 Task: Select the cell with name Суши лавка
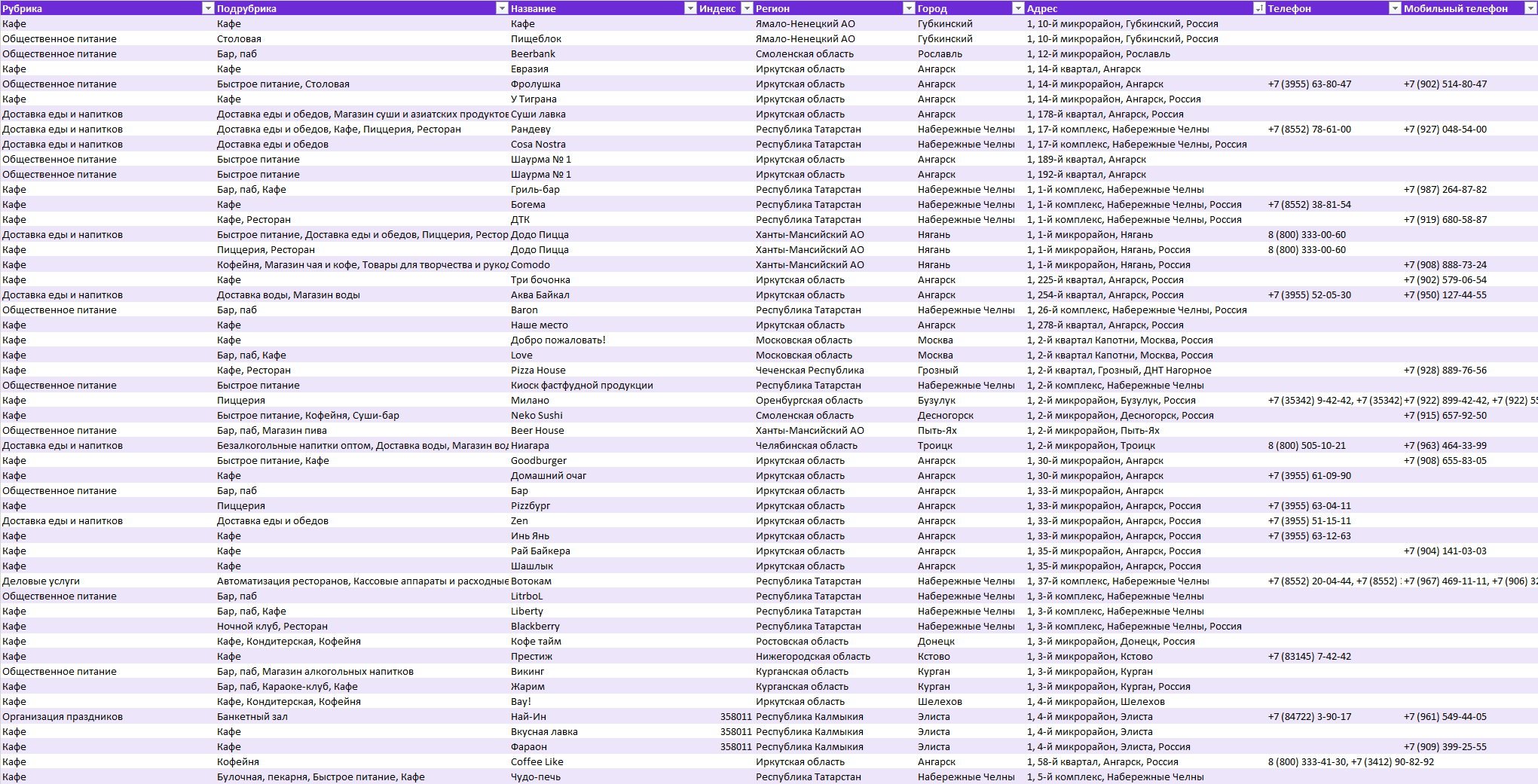click(x=603, y=114)
